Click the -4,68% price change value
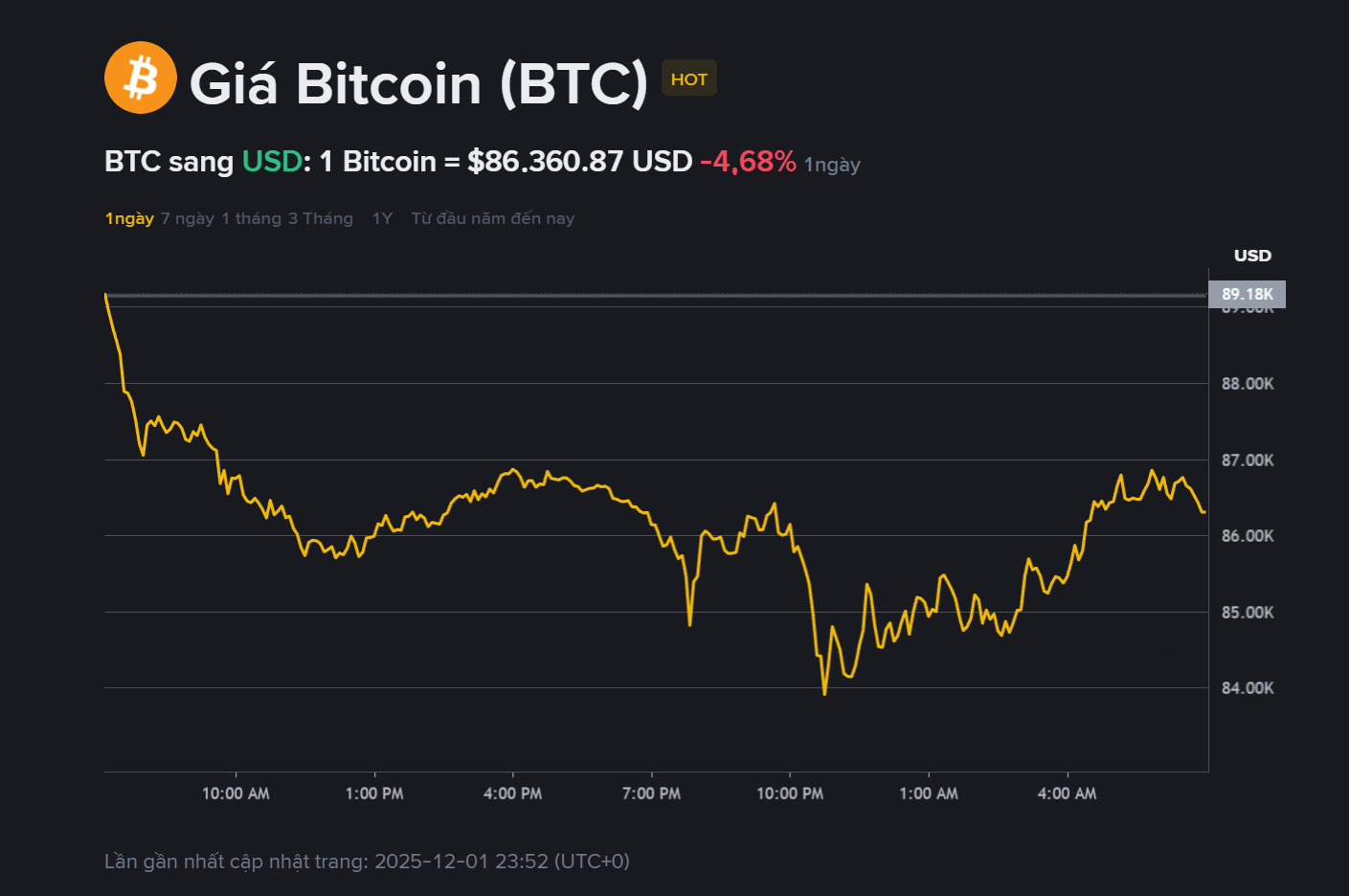The width and height of the screenshot is (1349, 896). (748, 161)
